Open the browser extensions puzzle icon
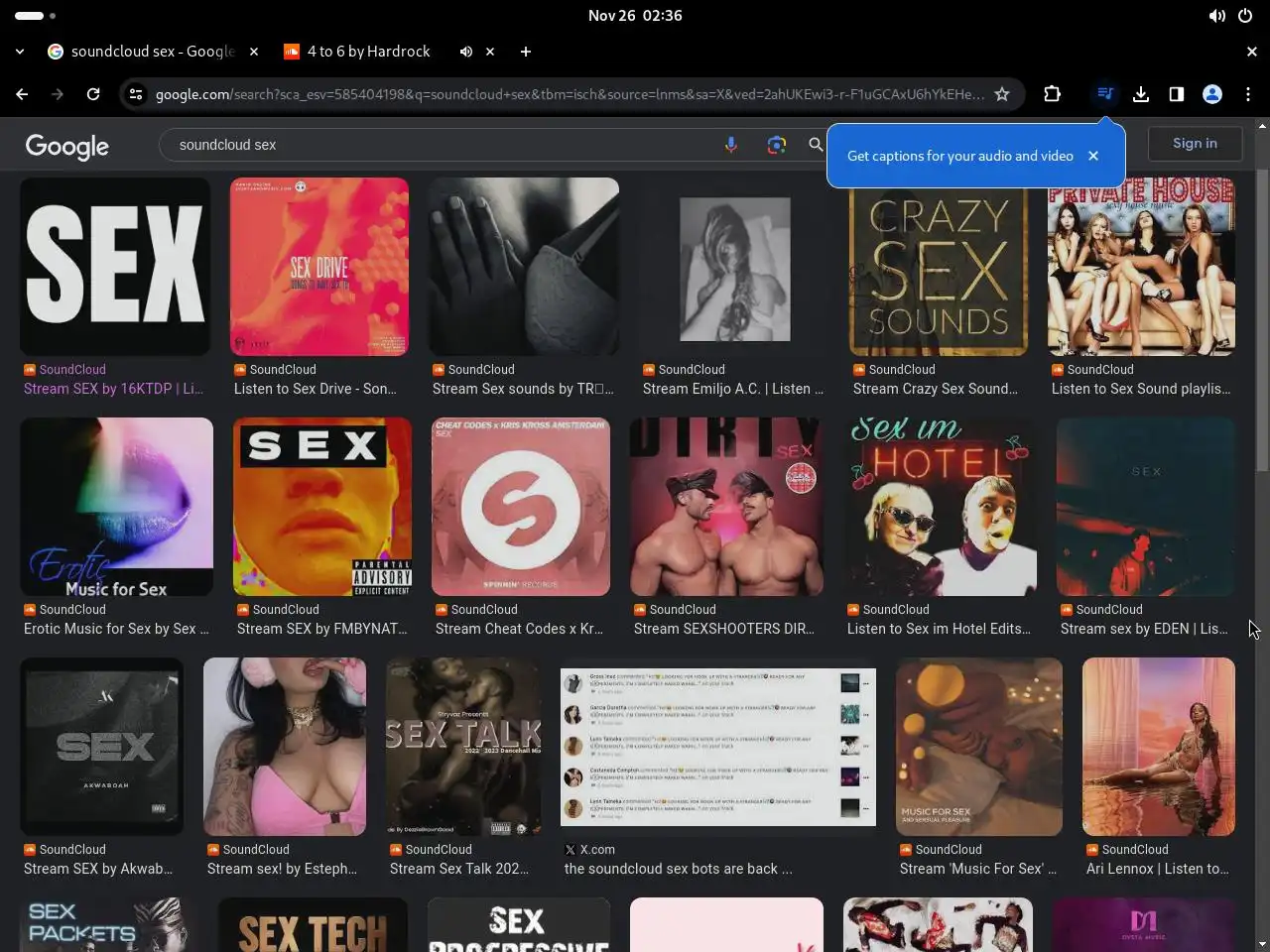The height and width of the screenshot is (952, 1270). coord(1053,94)
